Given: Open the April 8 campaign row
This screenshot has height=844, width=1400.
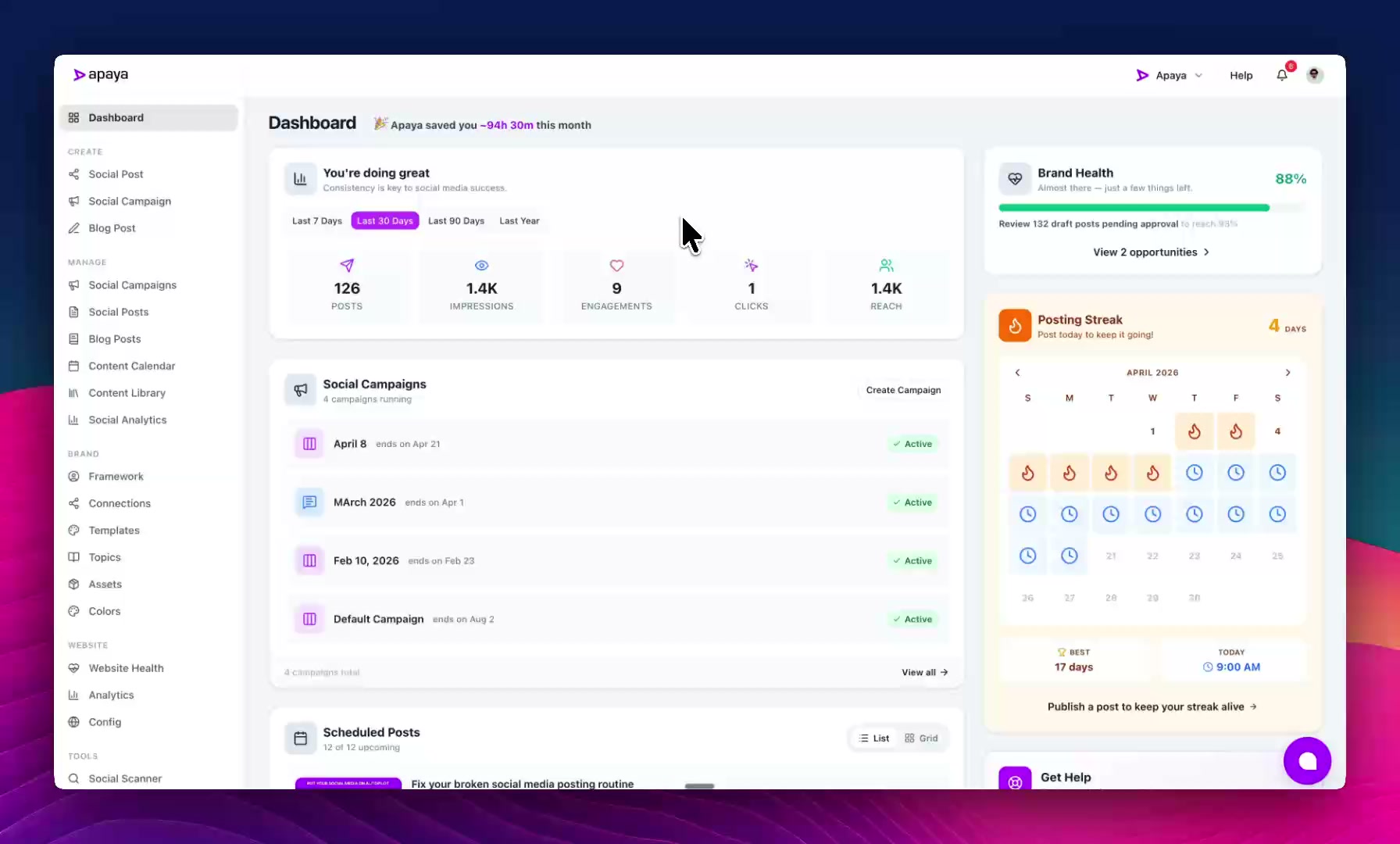Looking at the screenshot, I should coord(616,444).
